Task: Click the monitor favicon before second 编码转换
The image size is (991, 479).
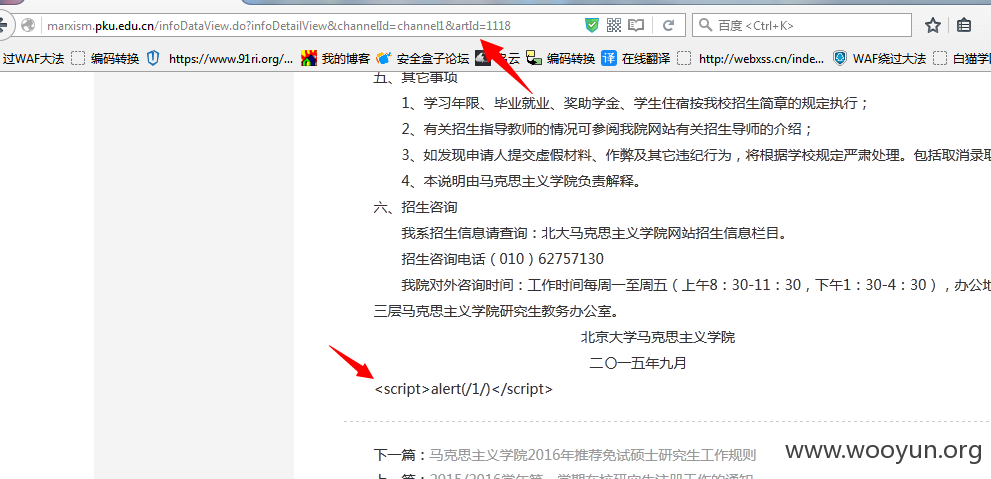Action: tap(535, 59)
